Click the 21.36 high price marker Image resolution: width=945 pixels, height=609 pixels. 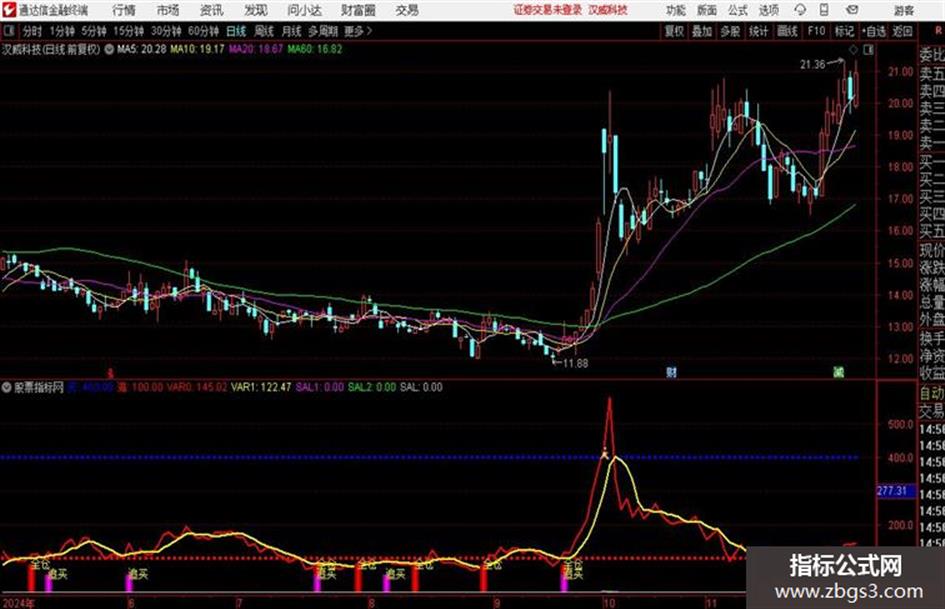812,65
